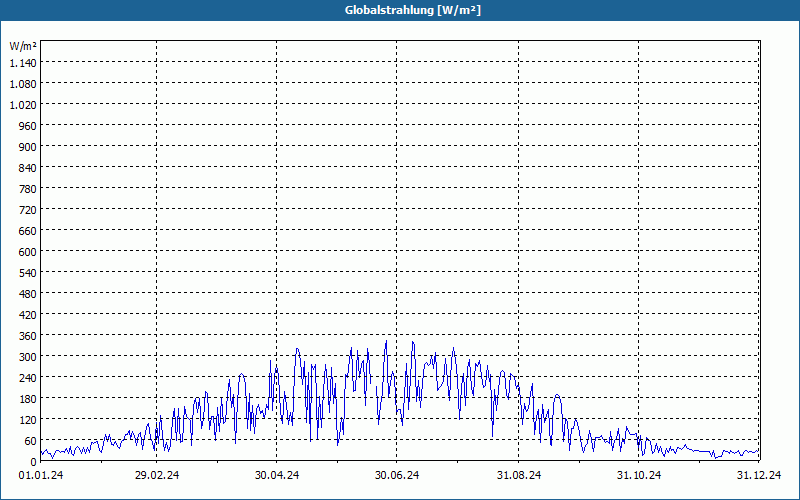This screenshot has width=800, height=500.
Task: Click the 30.04.24 date label
Action: click(x=277, y=476)
